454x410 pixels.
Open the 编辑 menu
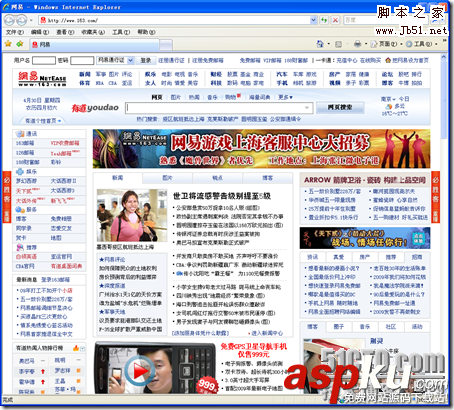[x=40, y=32]
